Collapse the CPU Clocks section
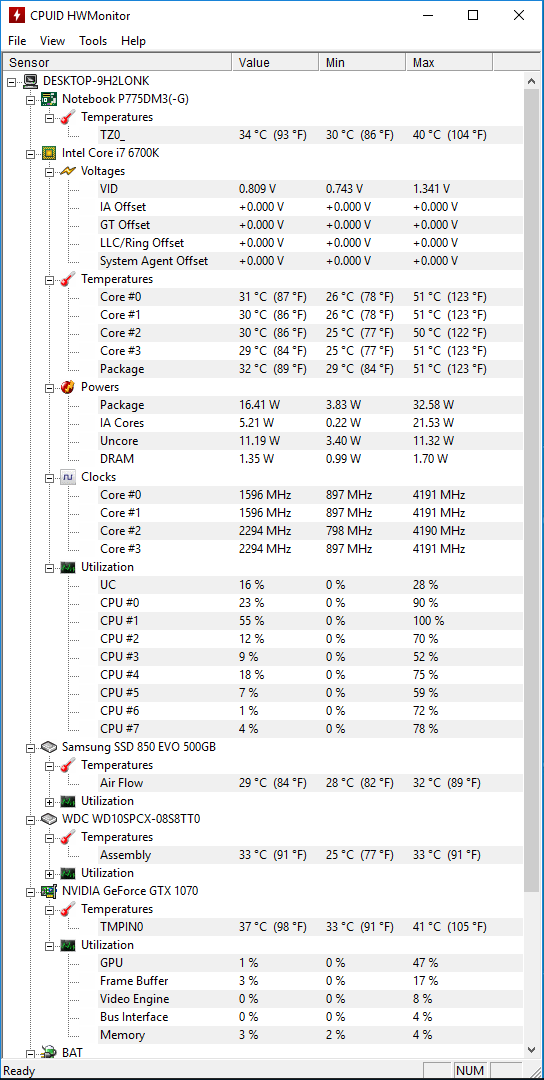This screenshot has height=1080, width=544. pyautogui.click(x=49, y=477)
